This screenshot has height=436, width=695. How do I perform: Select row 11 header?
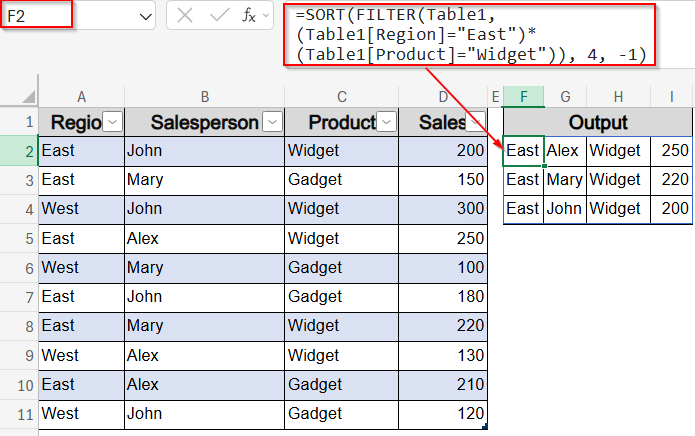pyautogui.click(x=19, y=414)
